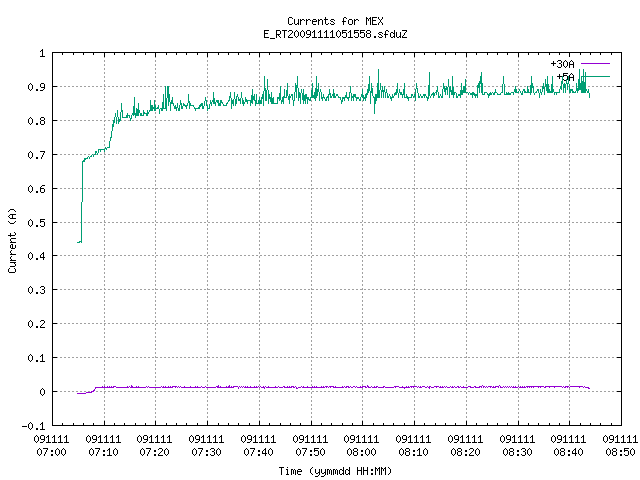Click the x-axis tick label 08:30
Viewport: 640px width, 480px height.
518,452
